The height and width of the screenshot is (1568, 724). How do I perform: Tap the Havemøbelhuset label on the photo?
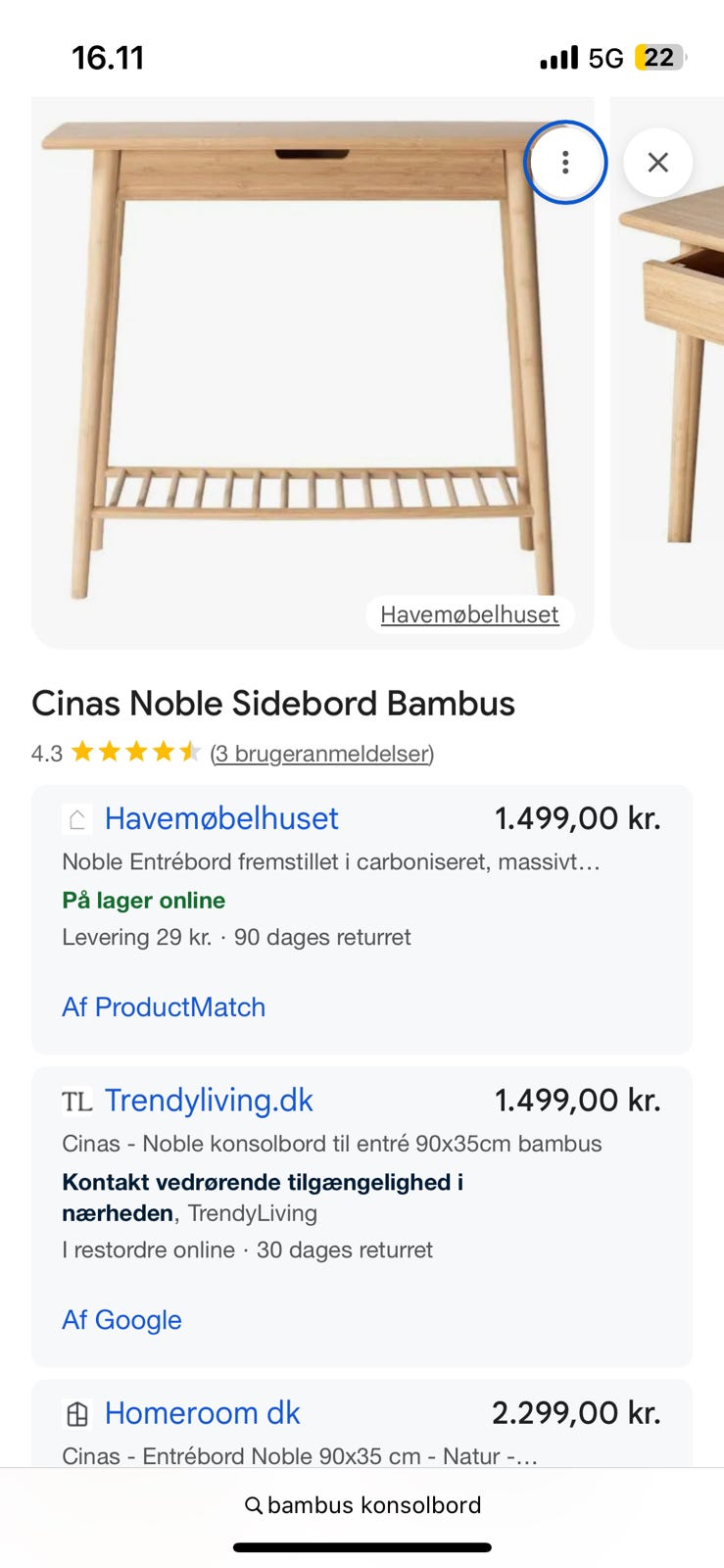coord(470,614)
